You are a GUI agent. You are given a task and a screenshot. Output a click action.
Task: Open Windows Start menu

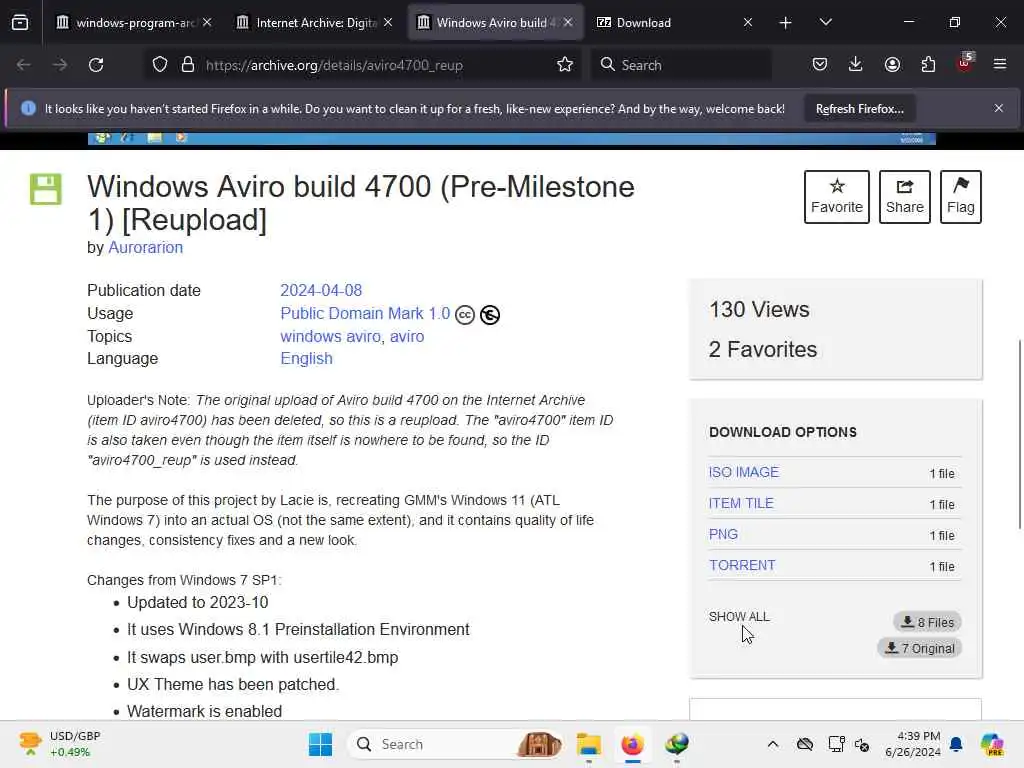[320, 744]
